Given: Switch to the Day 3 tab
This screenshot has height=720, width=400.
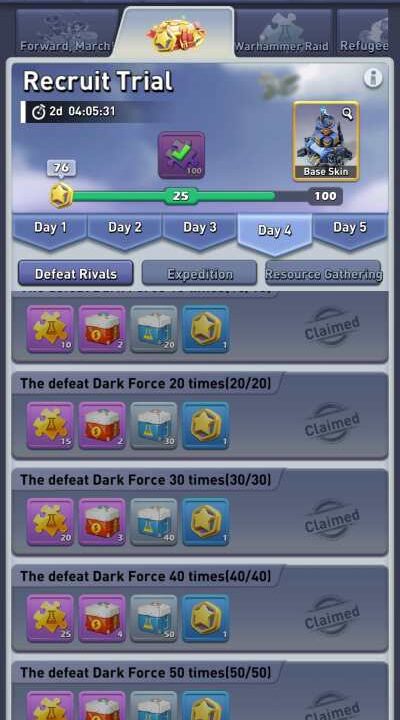Looking at the screenshot, I should tap(200, 230).
